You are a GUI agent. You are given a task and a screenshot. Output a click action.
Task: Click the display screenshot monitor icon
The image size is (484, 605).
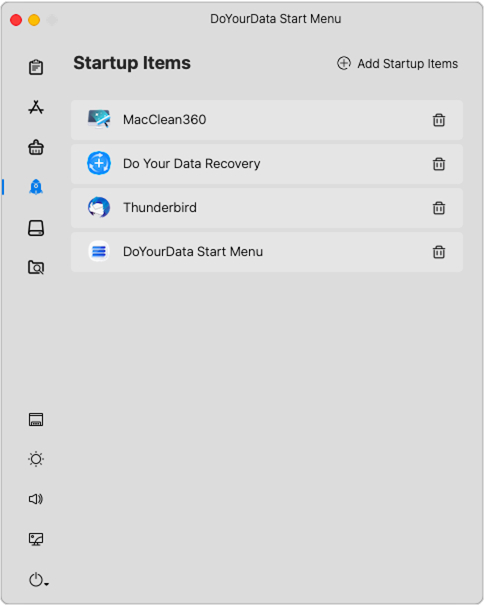coord(36,539)
